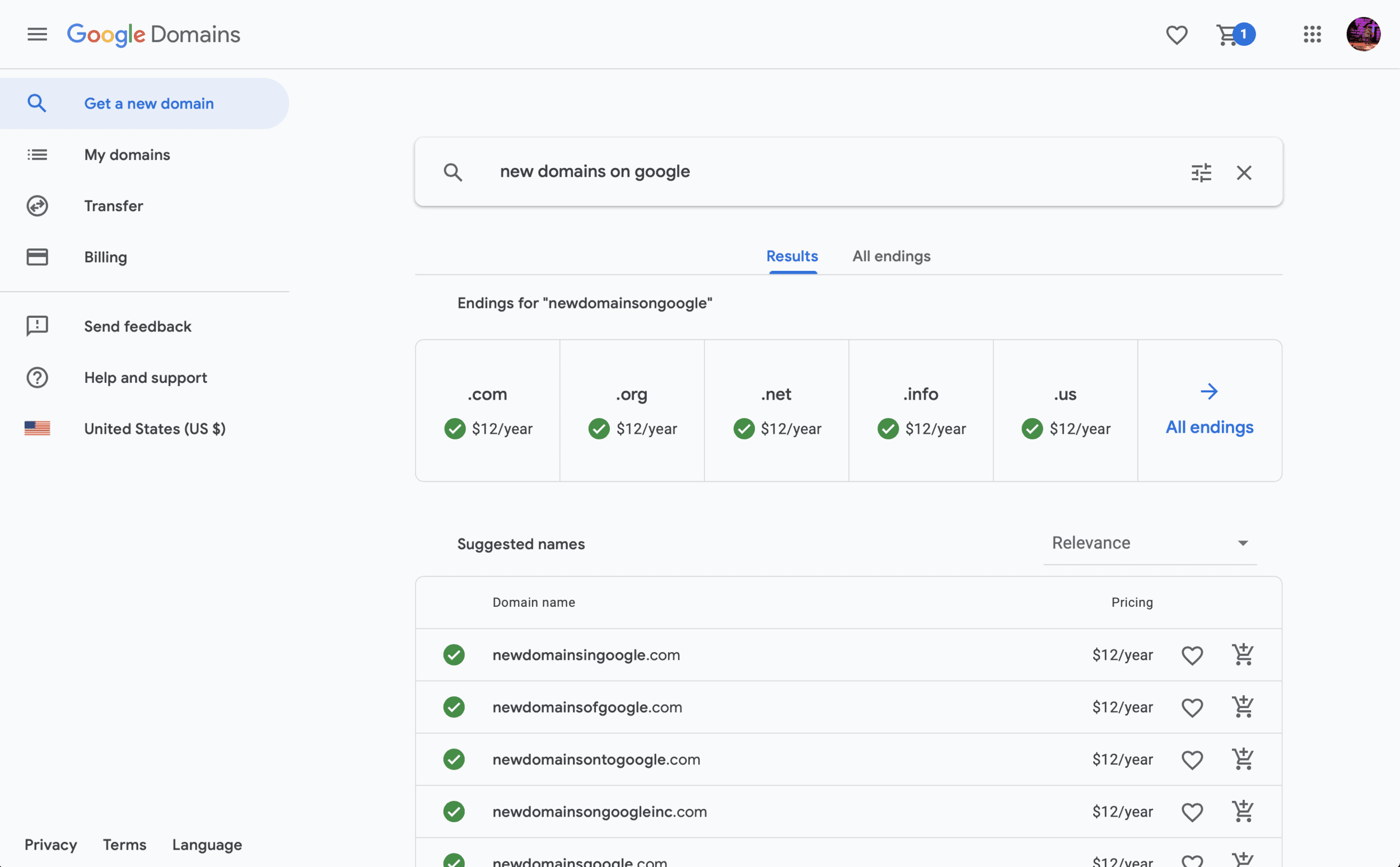Add newdomainsingoogle.com to cart
The height and width of the screenshot is (867, 1400).
click(1243, 655)
